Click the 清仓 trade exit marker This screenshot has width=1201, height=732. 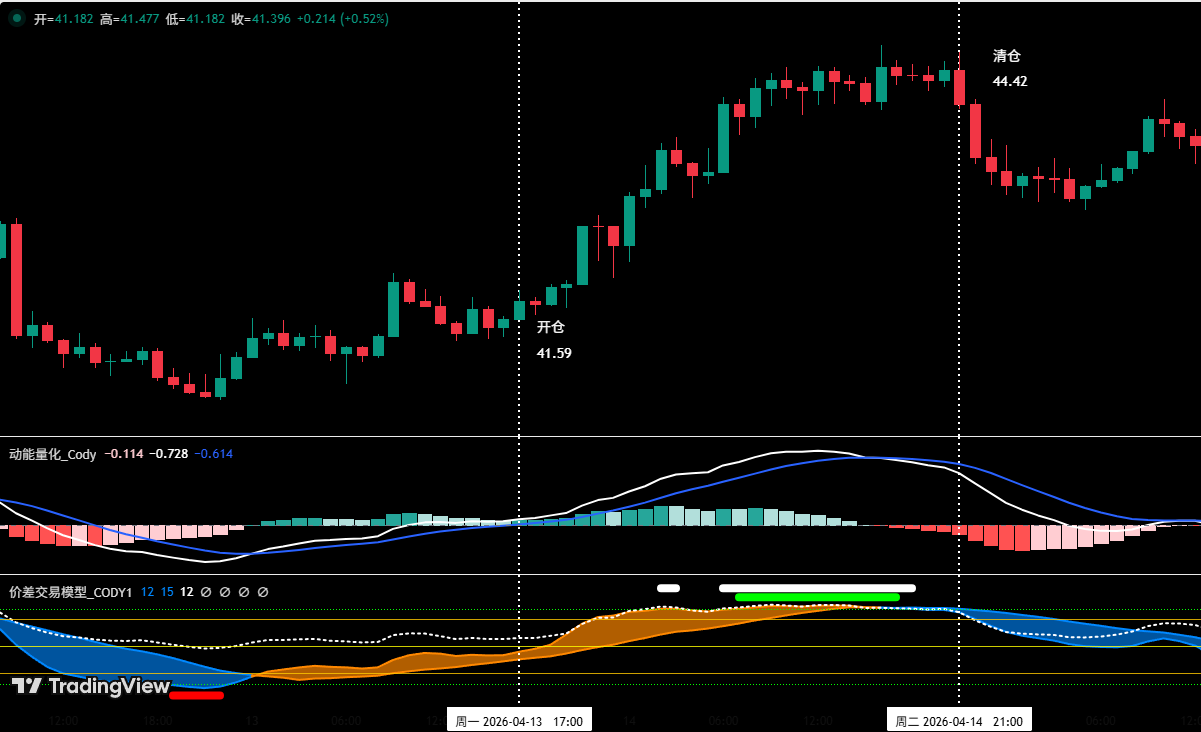[1007, 57]
